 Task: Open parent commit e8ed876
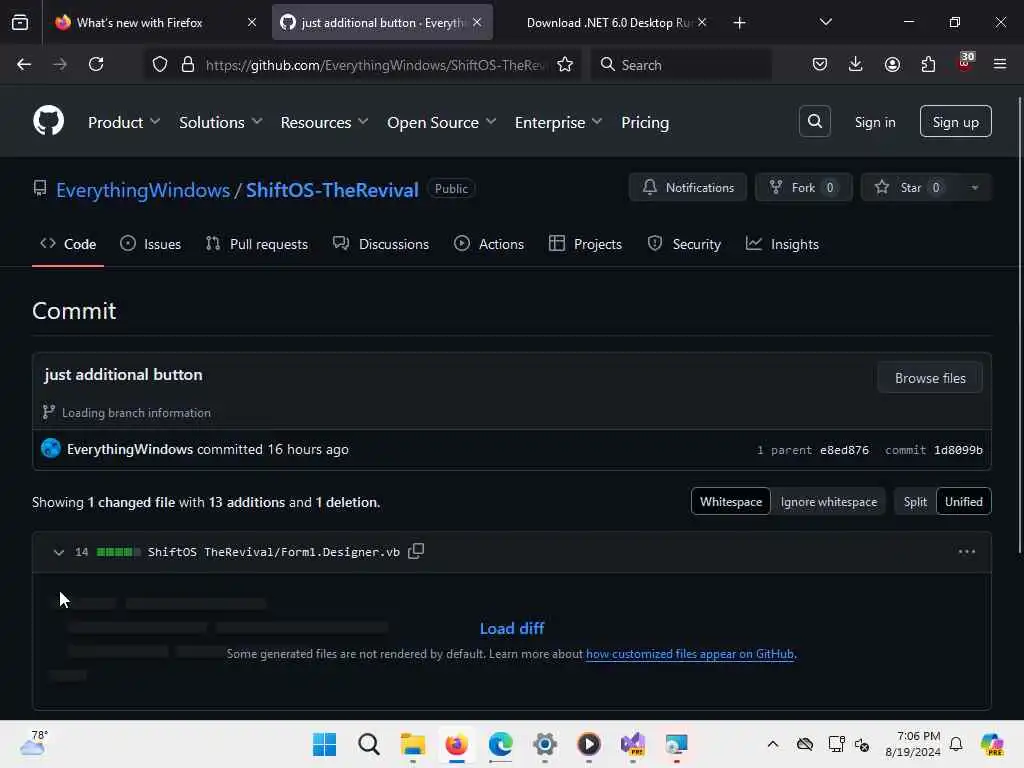coord(844,450)
